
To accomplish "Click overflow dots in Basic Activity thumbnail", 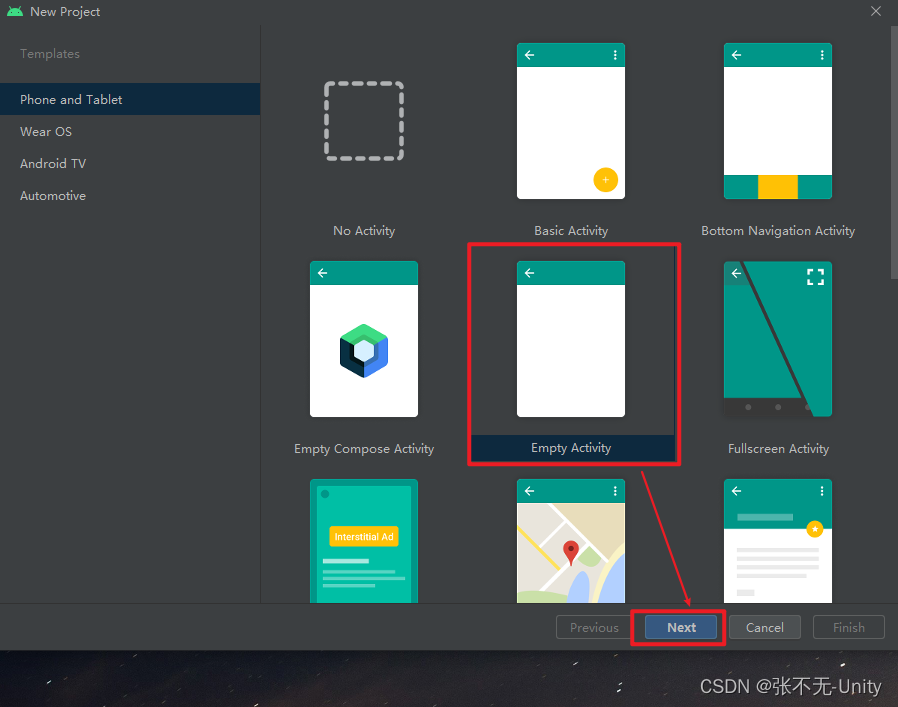I will click(615, 55).
